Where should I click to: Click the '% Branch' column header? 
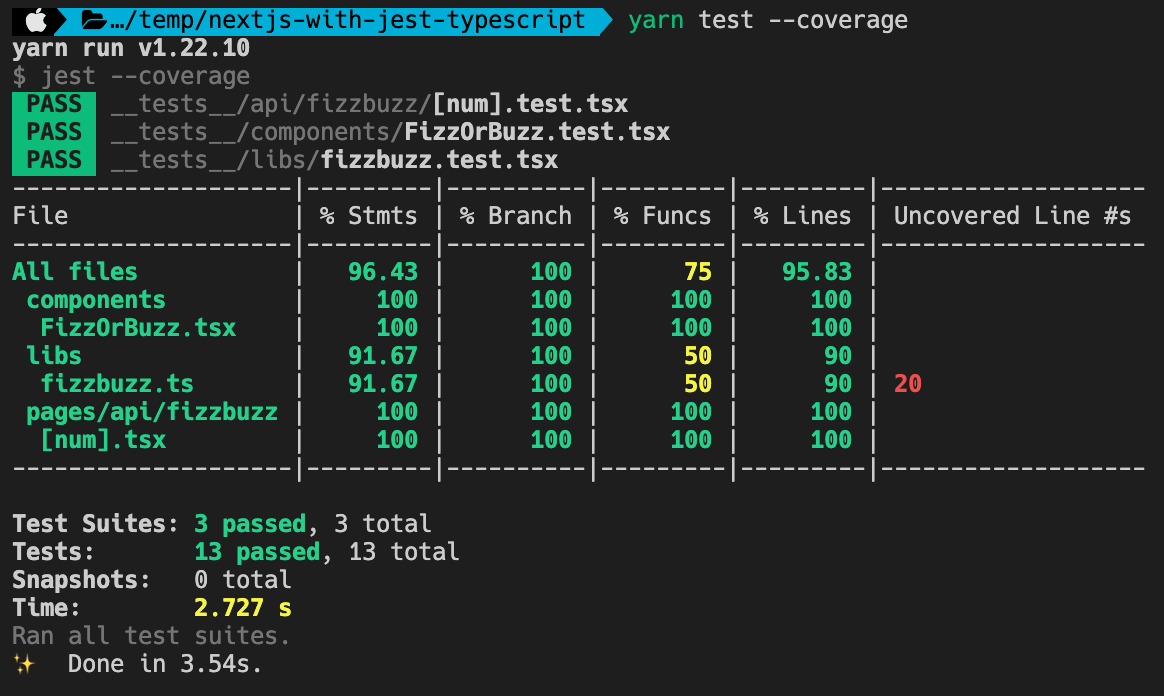515,216
